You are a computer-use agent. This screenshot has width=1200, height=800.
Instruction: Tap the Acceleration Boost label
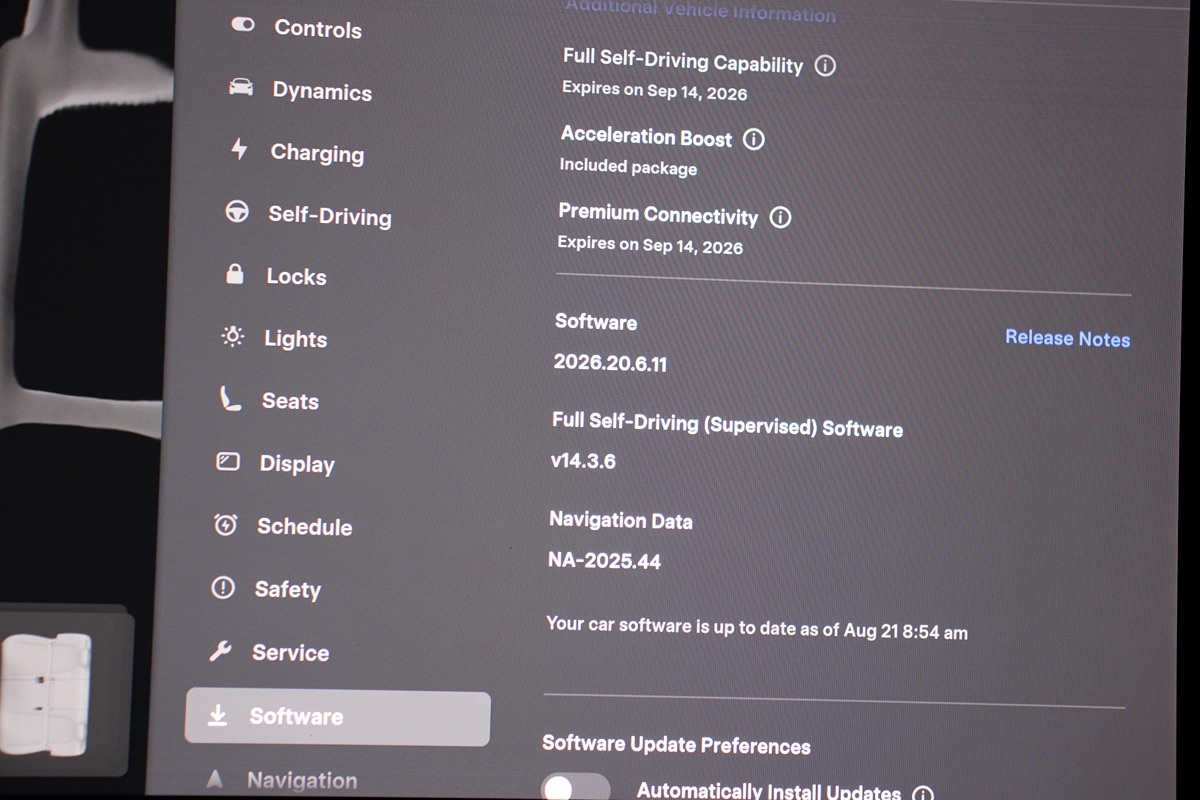click(646, 137)
